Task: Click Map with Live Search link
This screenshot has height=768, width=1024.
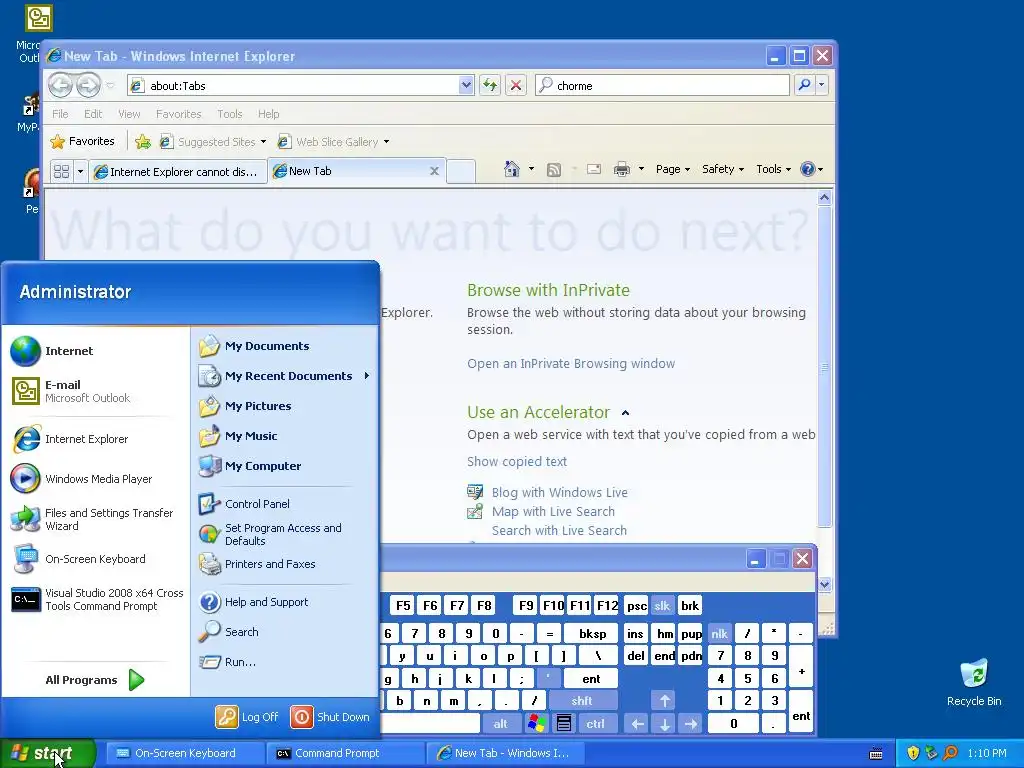Action: pyautogui.click(x=553, y=511)
